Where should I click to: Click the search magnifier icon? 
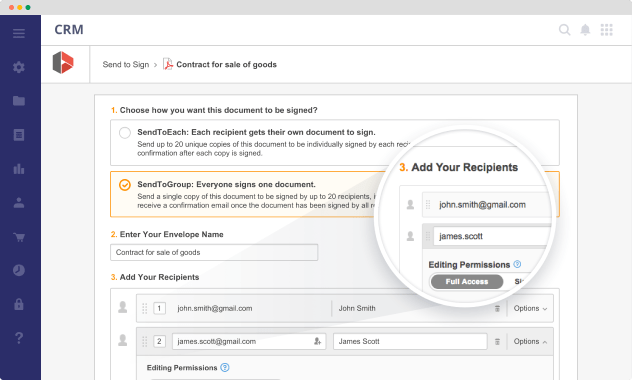[x=565, y=30]
